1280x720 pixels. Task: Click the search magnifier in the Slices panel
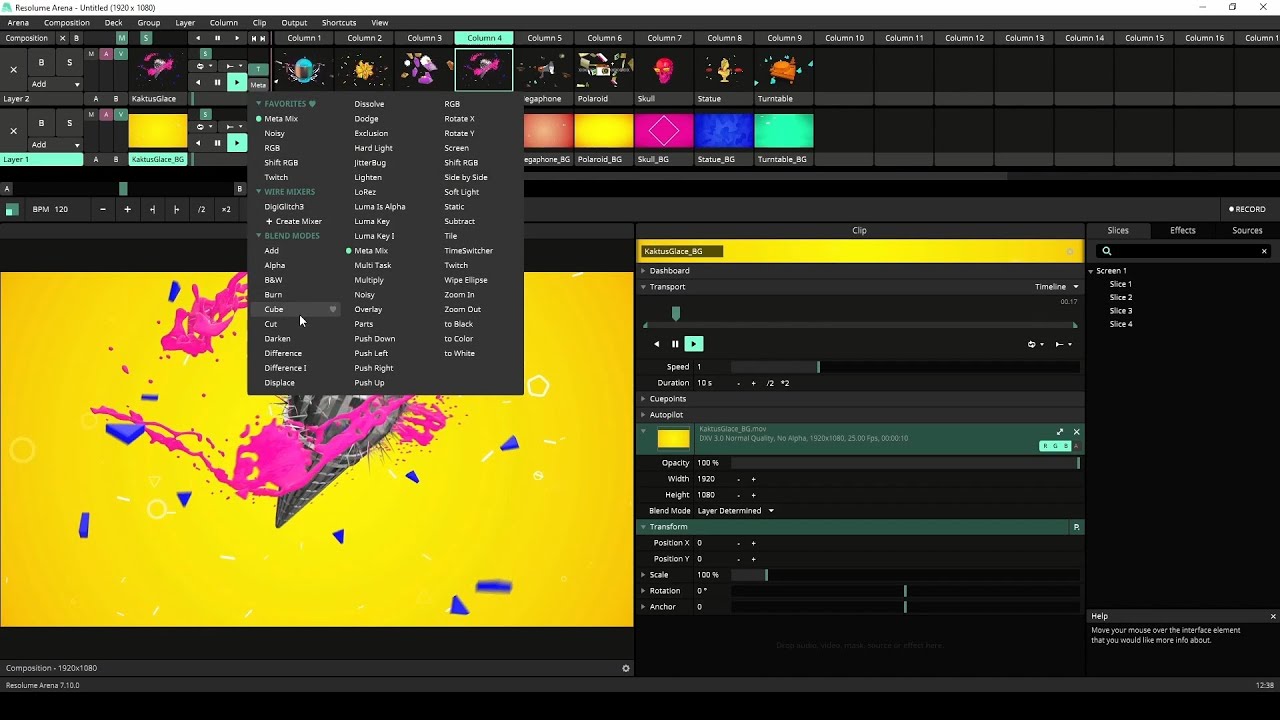(1106, 250)
